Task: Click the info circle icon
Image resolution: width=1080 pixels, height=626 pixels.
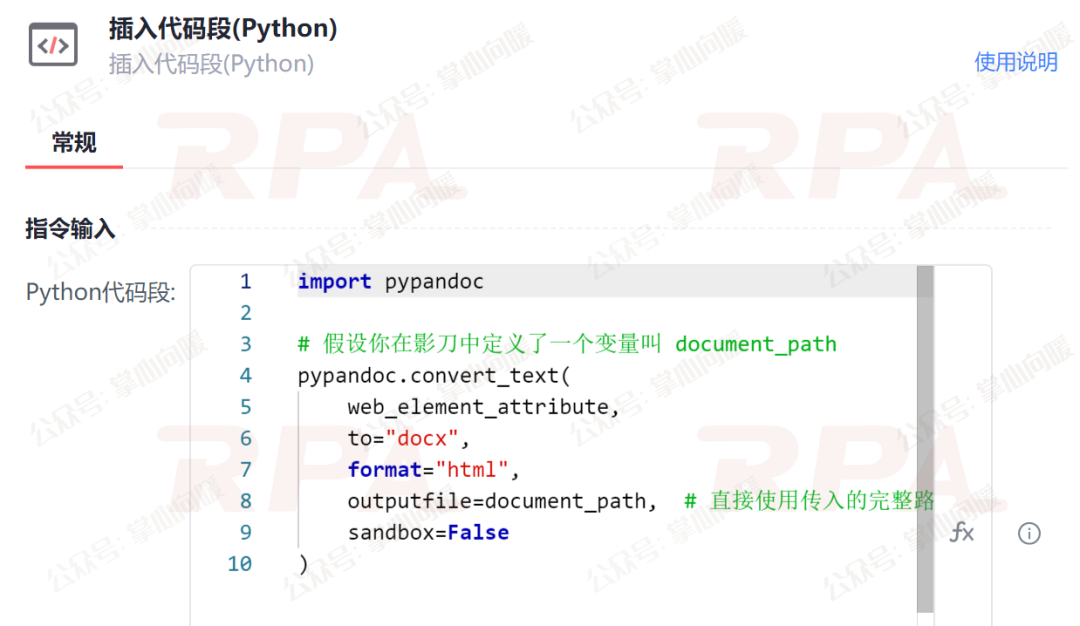Action: pos(1029,533)
